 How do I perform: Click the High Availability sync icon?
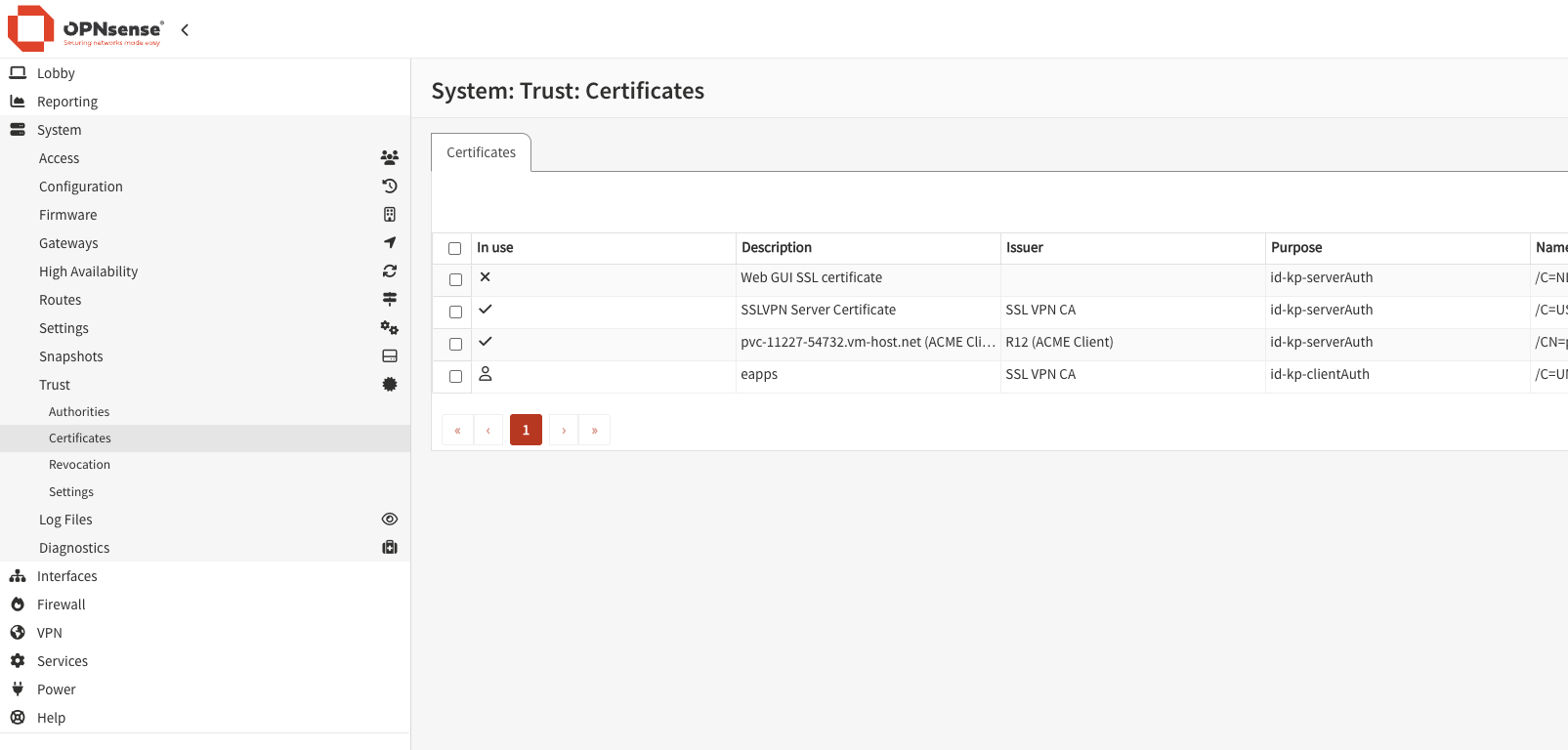[389, 271]
